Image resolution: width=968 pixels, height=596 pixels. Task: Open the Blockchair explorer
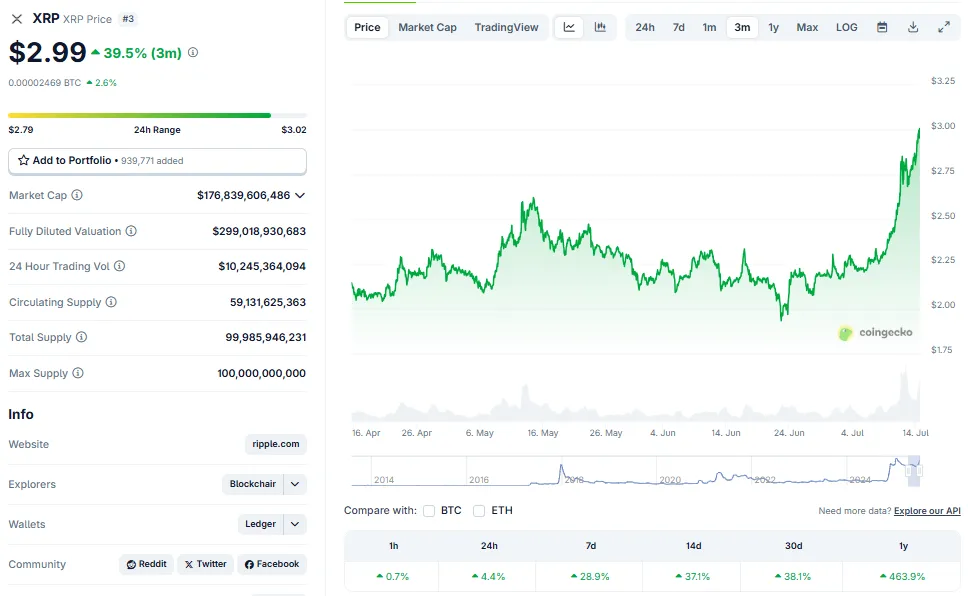(252, 484)
